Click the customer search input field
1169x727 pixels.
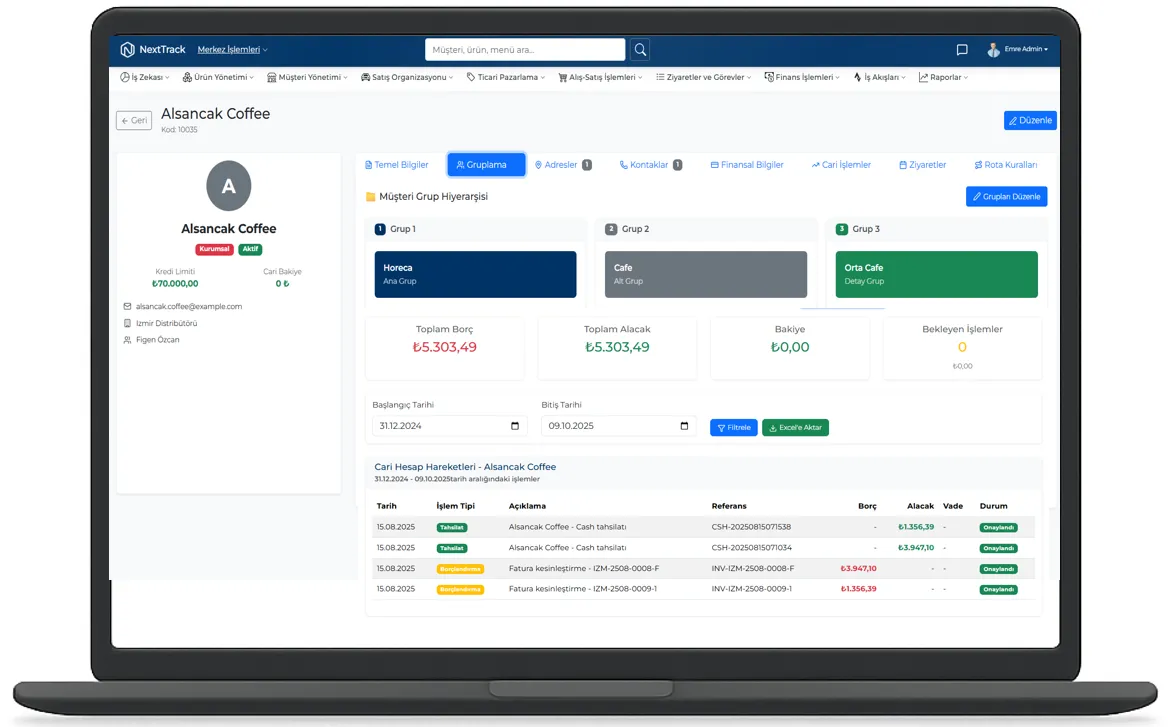[524, 49]
